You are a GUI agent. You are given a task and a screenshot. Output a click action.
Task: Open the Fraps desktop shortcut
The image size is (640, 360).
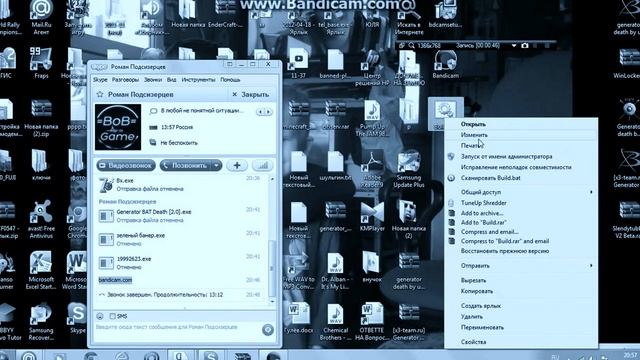pos(41,62)
